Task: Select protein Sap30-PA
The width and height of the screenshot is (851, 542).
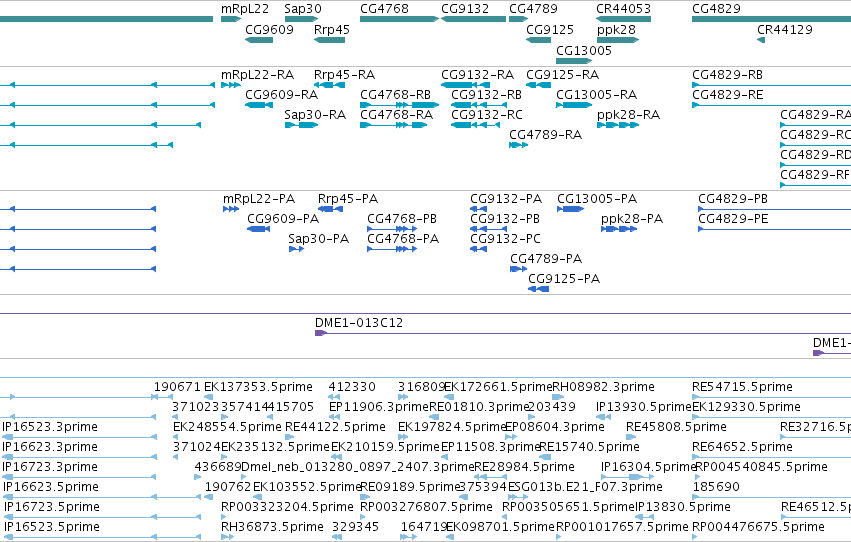Action: (x=296, y=249)
